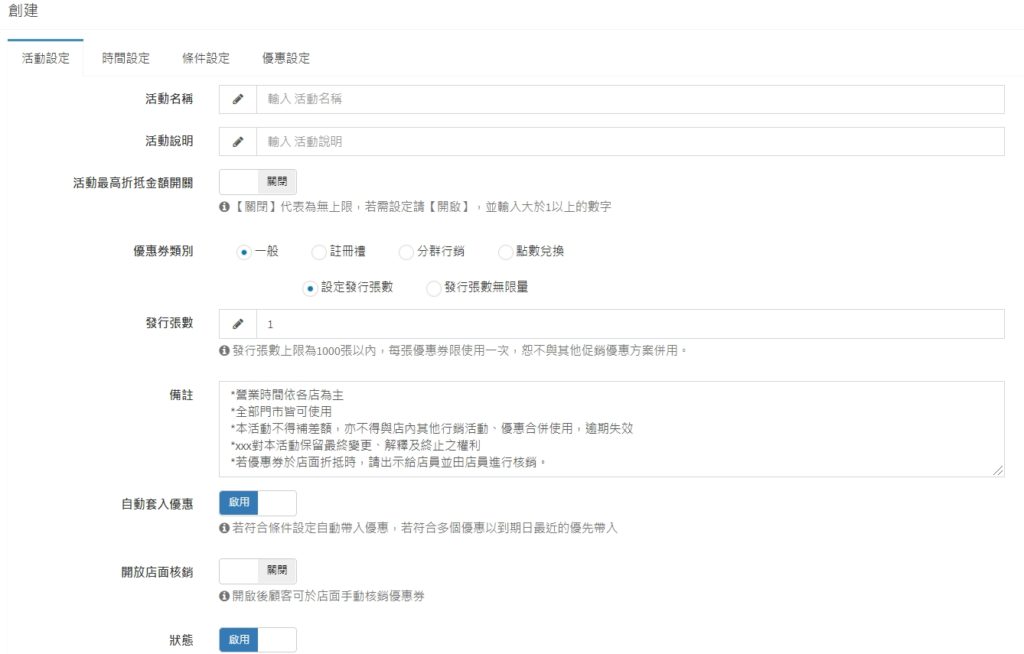Disable the 自動套入優惠 switch
Image resolution: width=1024 pixels, height=654 pixels.
coord(257,503)
